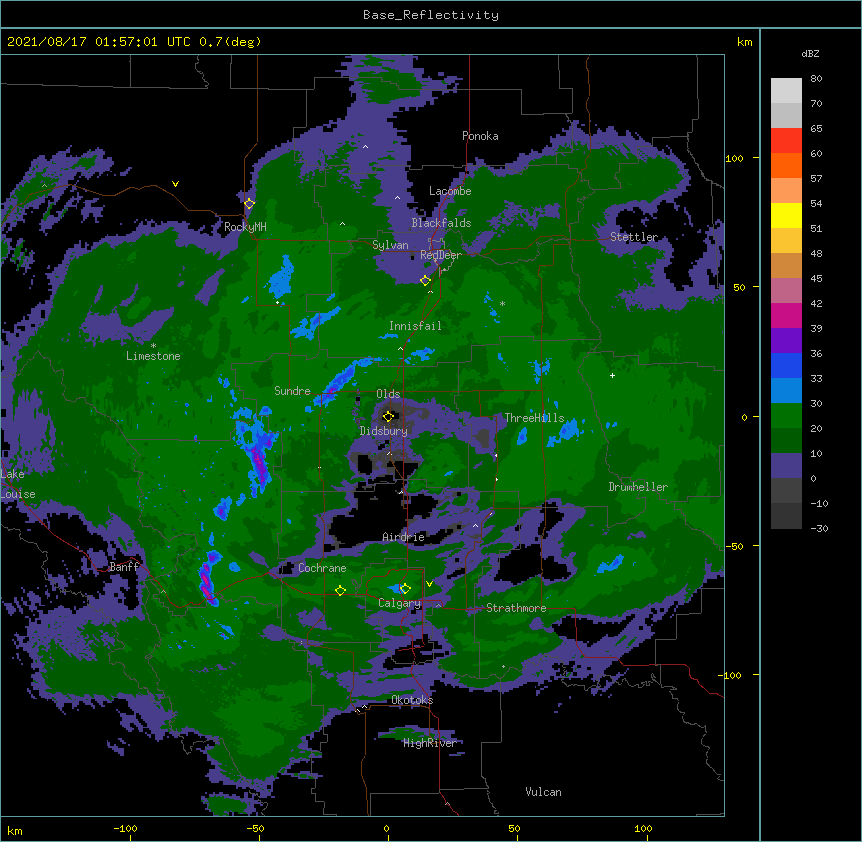The height and width of the screenshot is (842, 862).
Task: Click the Blackfalds city label
Action: (441, 223)
